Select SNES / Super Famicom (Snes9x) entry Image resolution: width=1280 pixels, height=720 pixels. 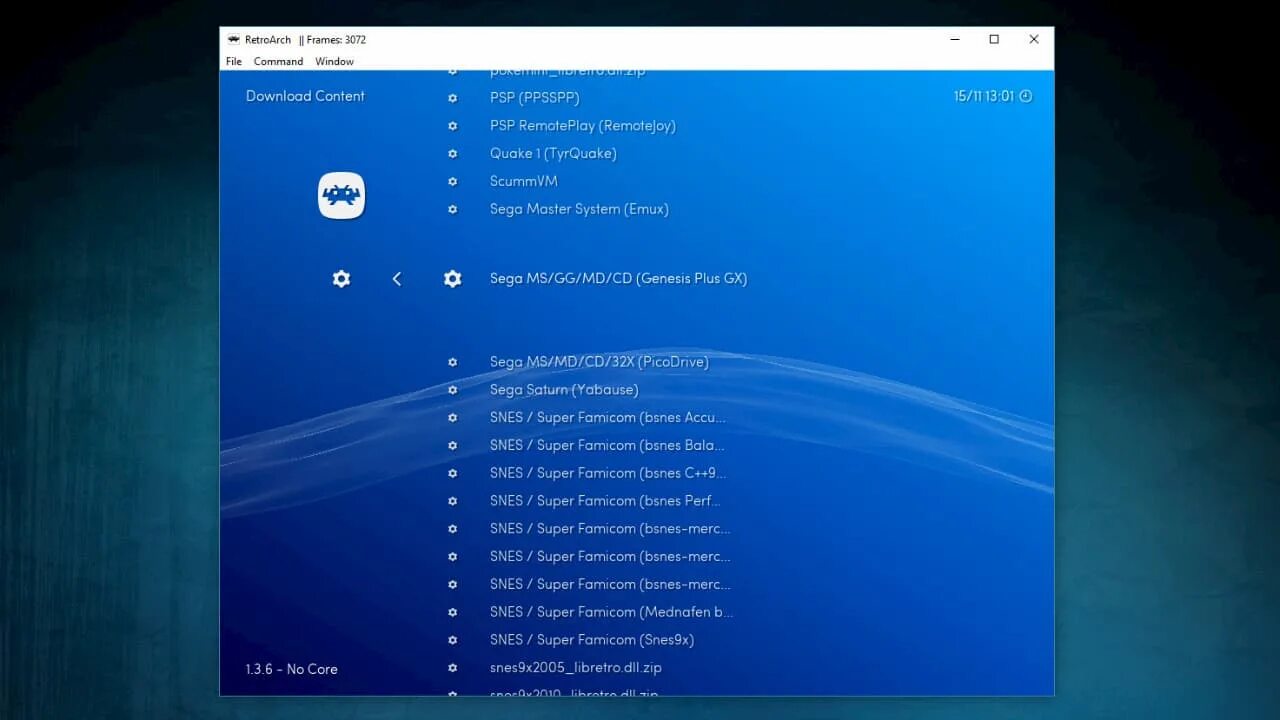point(592,640)
